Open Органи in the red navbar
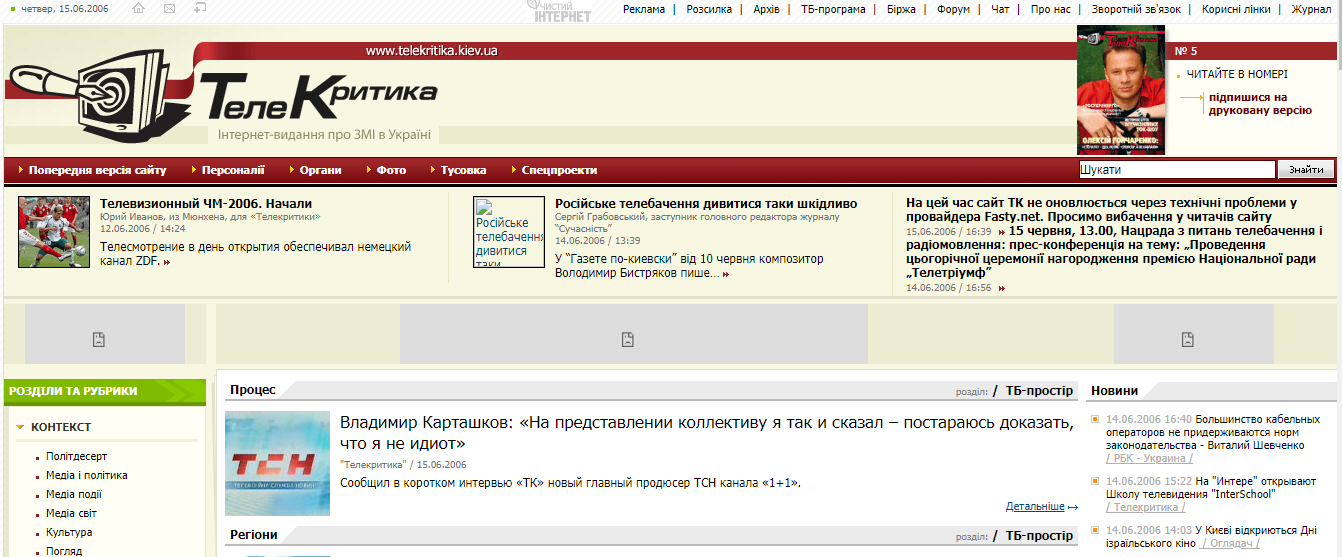The image size is (1342, 557). point(321,170)
